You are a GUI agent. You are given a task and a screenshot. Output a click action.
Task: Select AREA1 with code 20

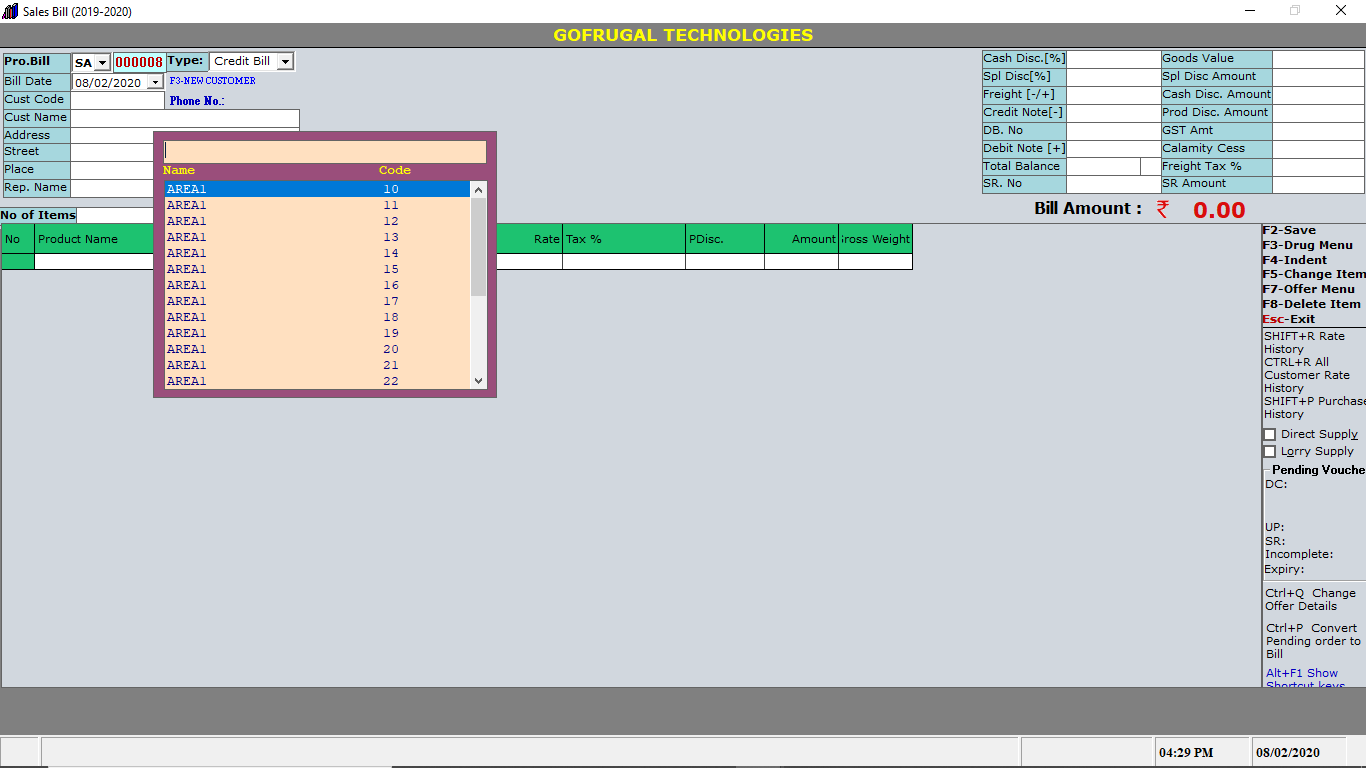(317, 349)
